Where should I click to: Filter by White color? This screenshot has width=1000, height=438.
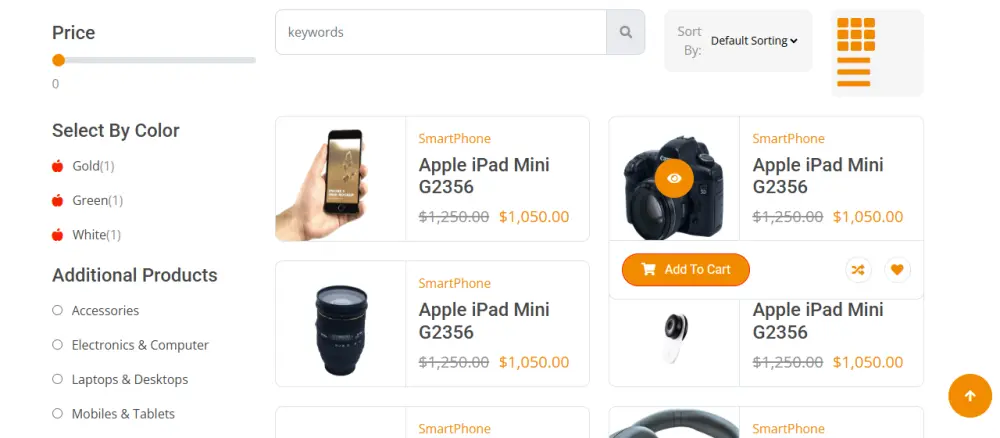point(88,235)
